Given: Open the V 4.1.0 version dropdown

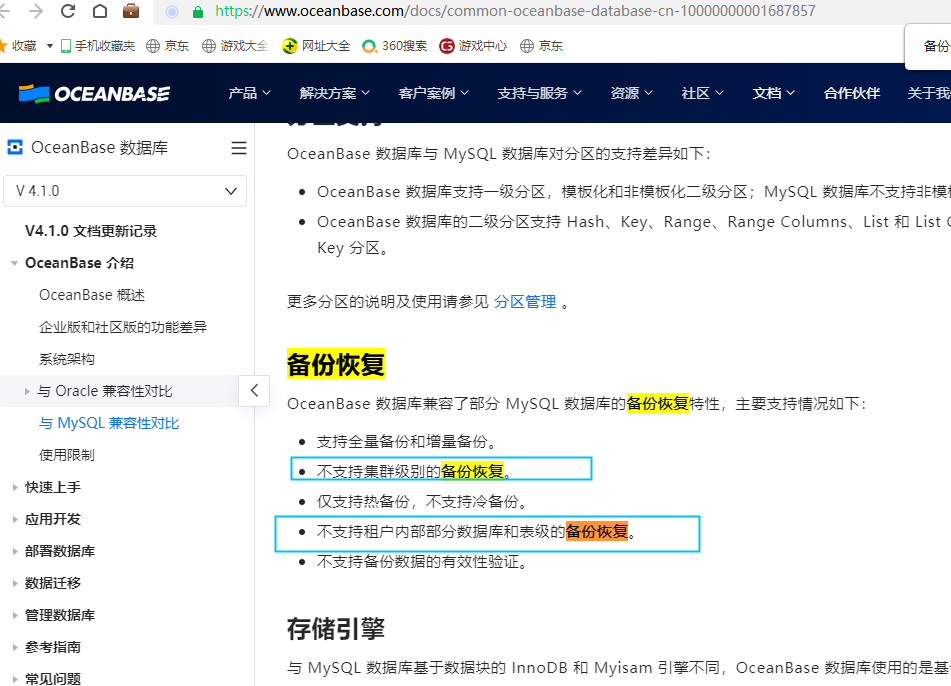Looking at the screenshot, I should click(x=125, y=191).
